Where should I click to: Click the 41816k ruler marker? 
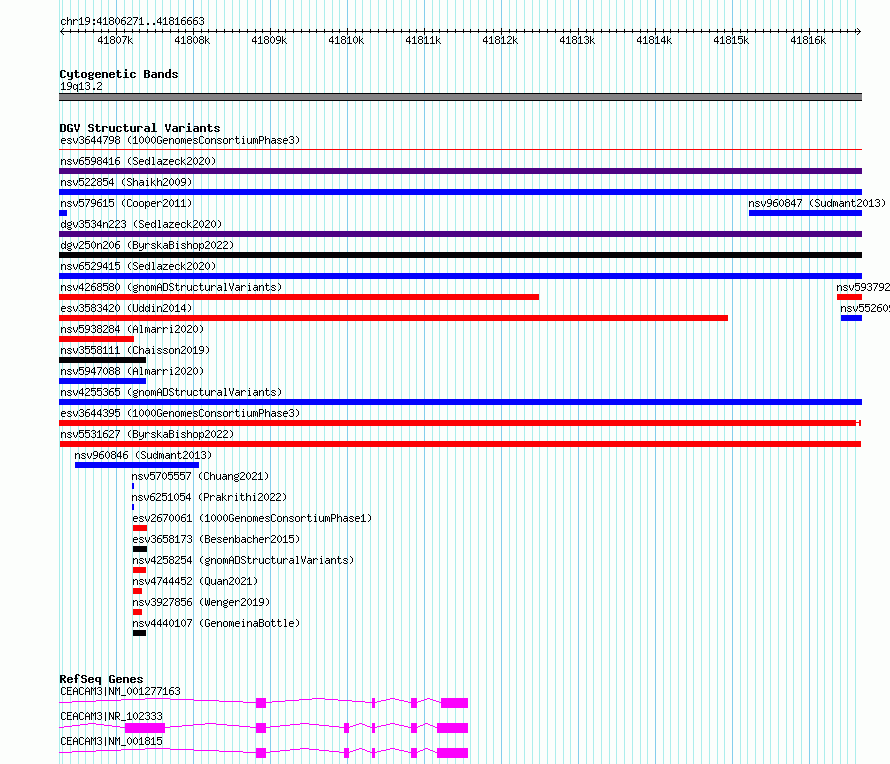pyautogui.click(x=808, y=40)
